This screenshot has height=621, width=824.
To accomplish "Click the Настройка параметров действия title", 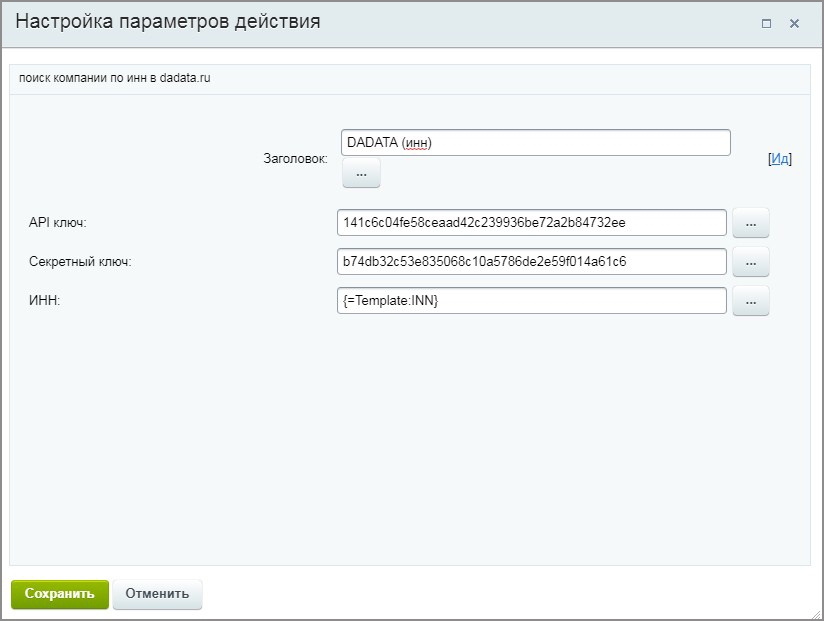I will click(168, 22).
